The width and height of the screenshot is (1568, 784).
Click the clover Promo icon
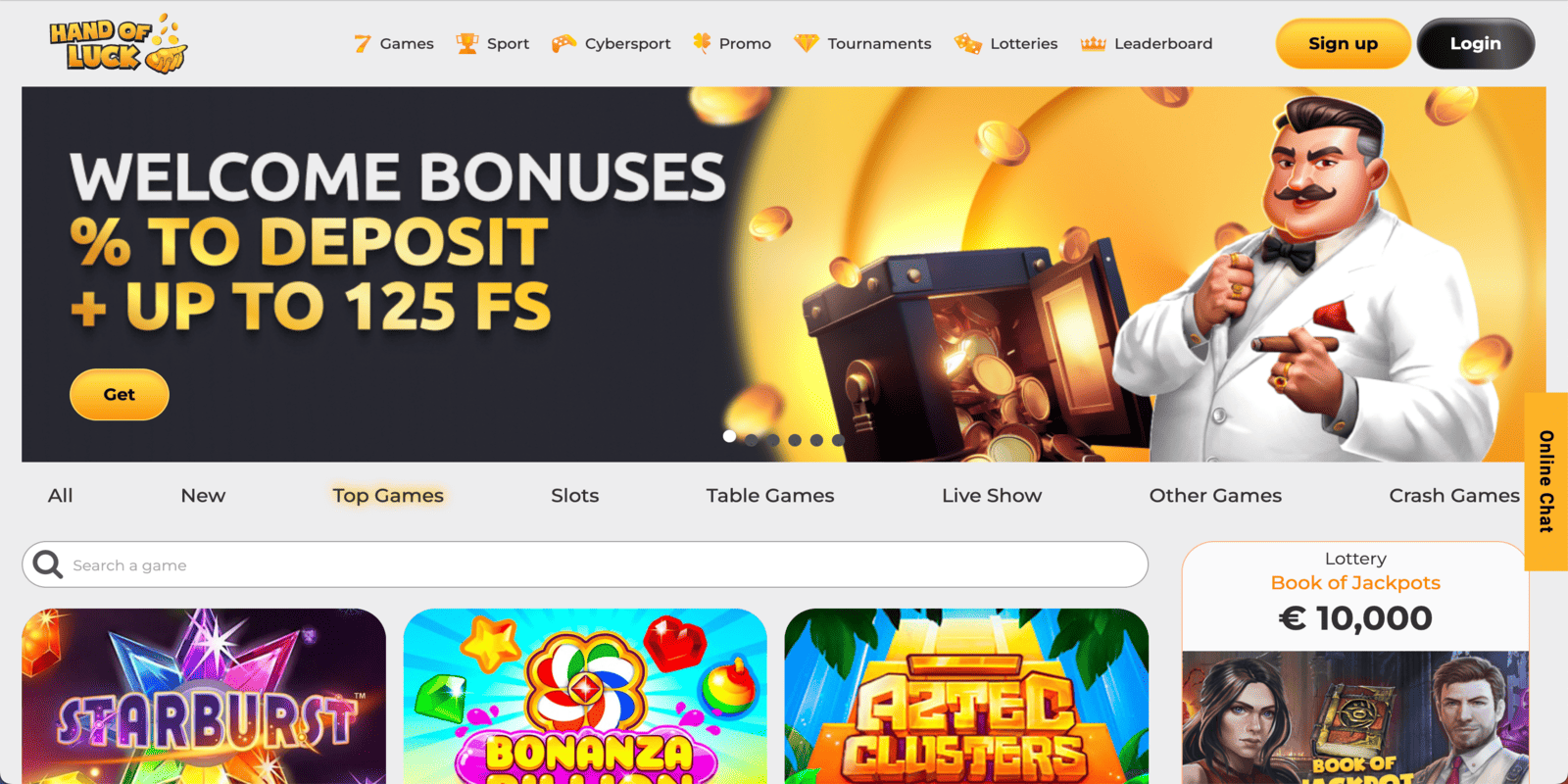[x=702, y=43]
